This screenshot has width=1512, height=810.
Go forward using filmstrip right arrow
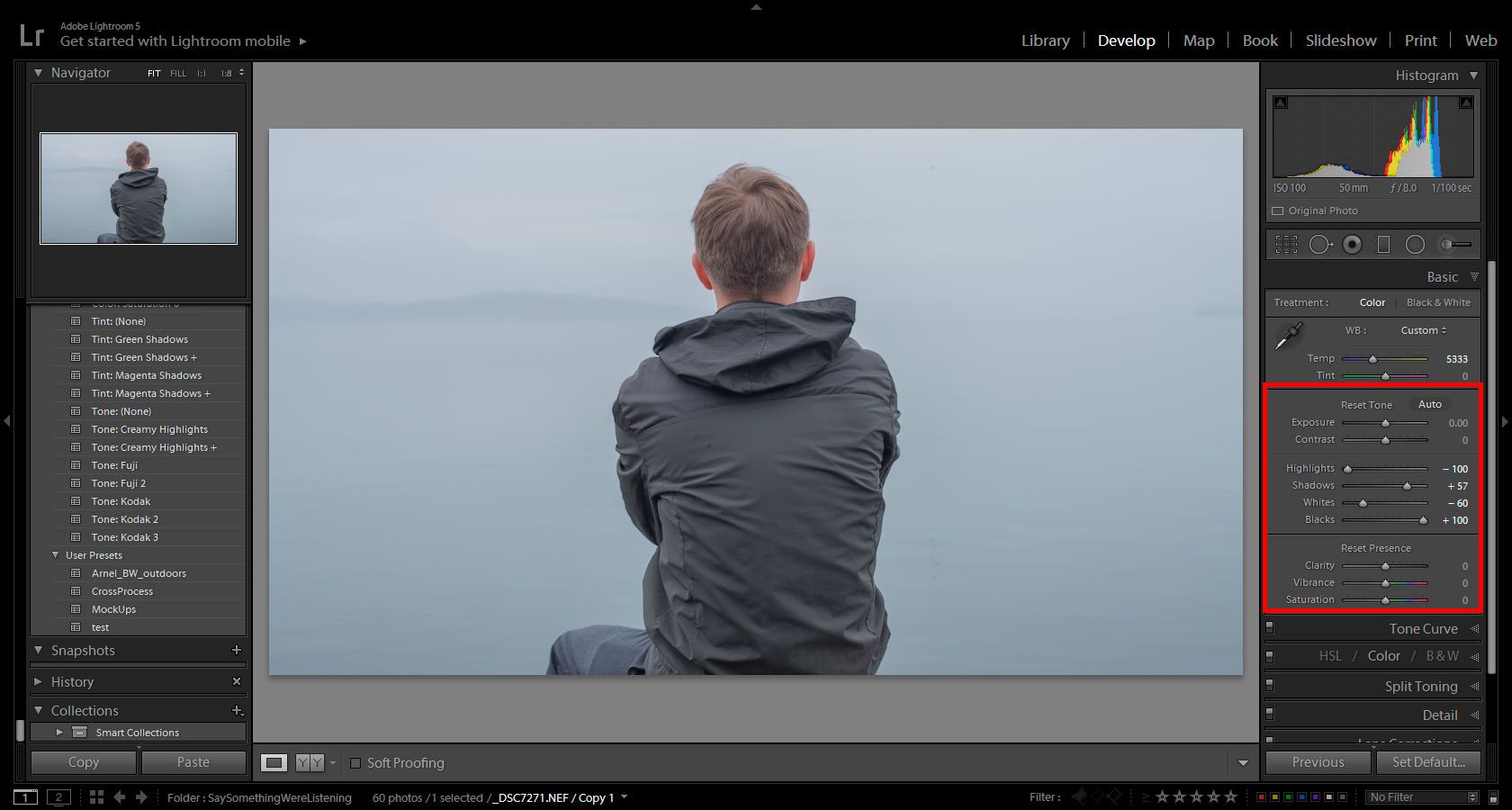click(x=141, y=797)
